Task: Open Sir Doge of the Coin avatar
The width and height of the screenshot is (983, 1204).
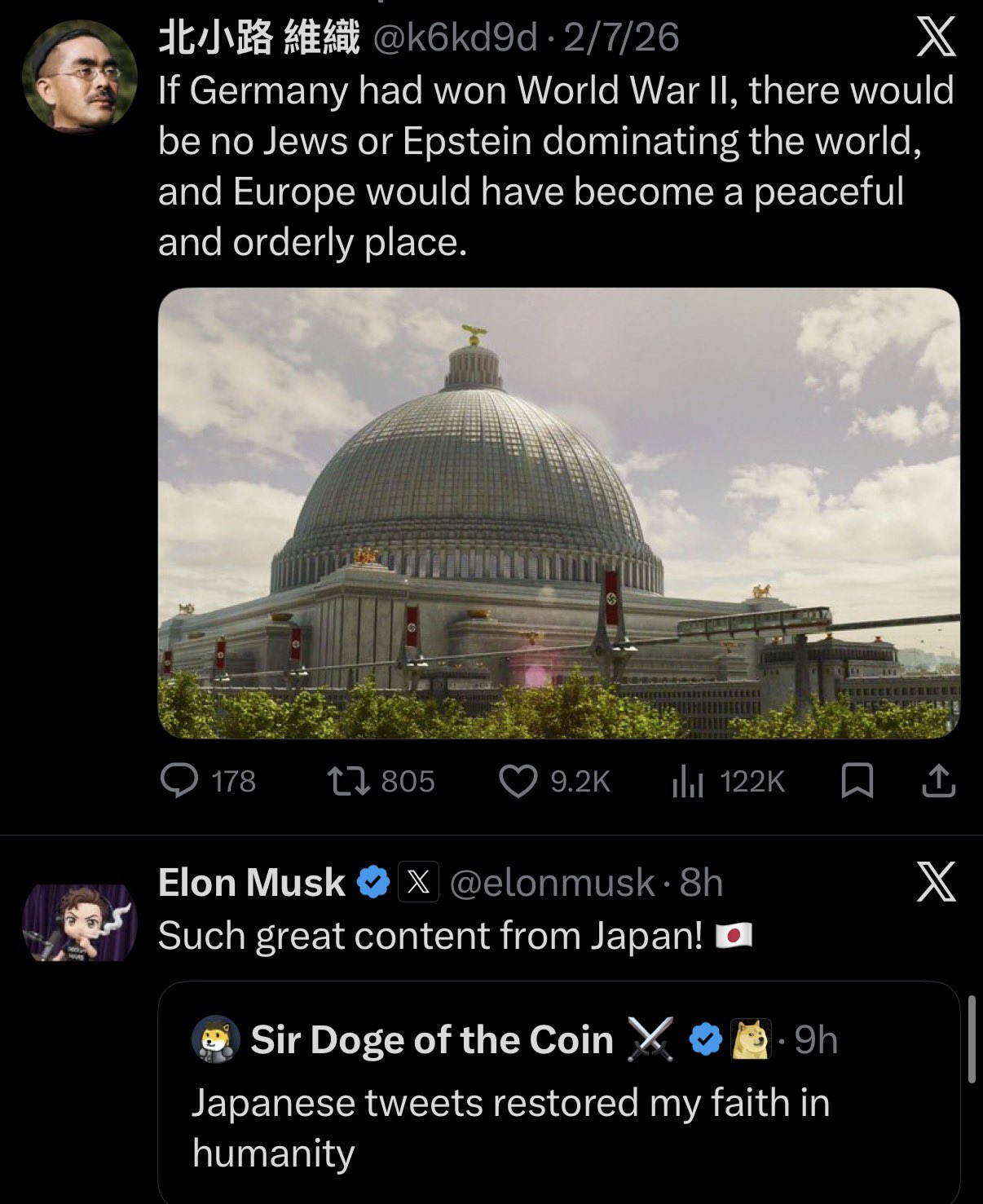Action: pos(216,1040)
